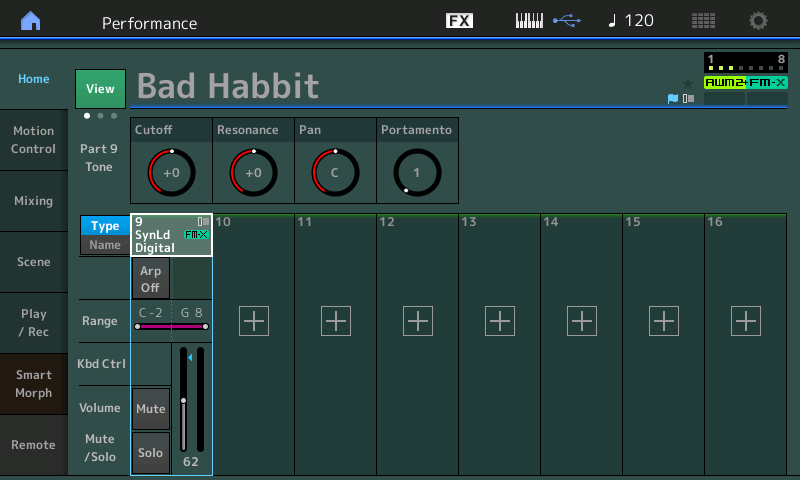The width and height of the screenshot is (800, 480).
Task: Tap the keyboard MIDI icon
Action: click(x=530, y=21)
